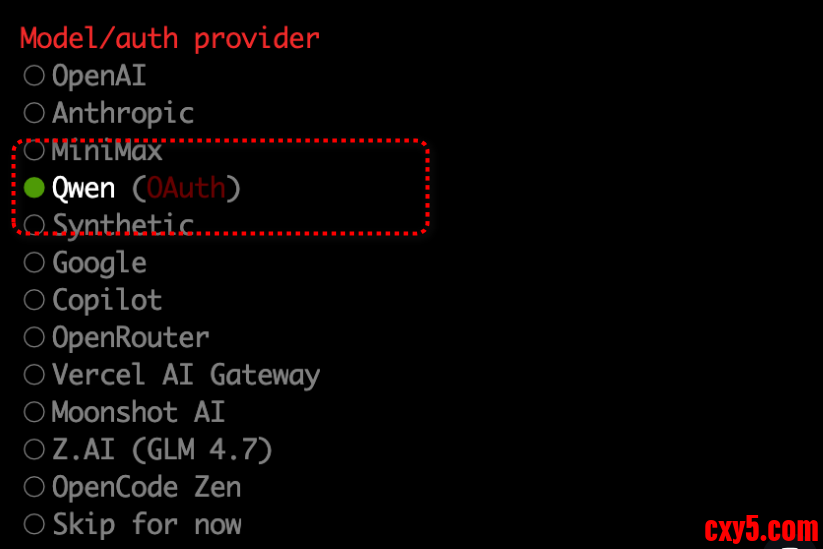
Task: Click the Vercel AI Gateway label text
Action: click(x=186, y=375)
